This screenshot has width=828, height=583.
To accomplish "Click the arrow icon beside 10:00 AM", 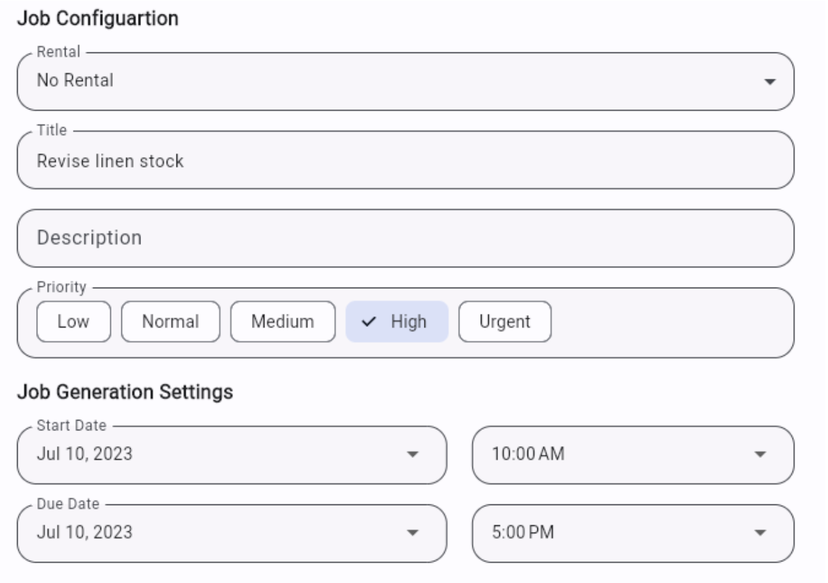I will pyautogui.click(x=759, y=455).
